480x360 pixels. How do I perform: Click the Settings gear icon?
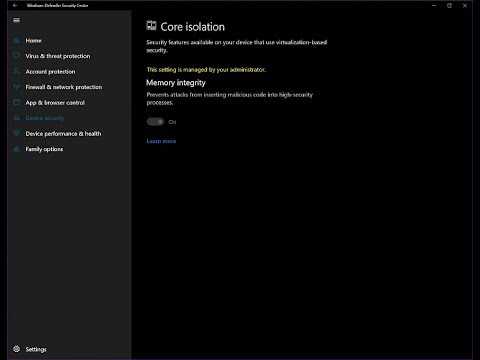(x=16, y=349)
